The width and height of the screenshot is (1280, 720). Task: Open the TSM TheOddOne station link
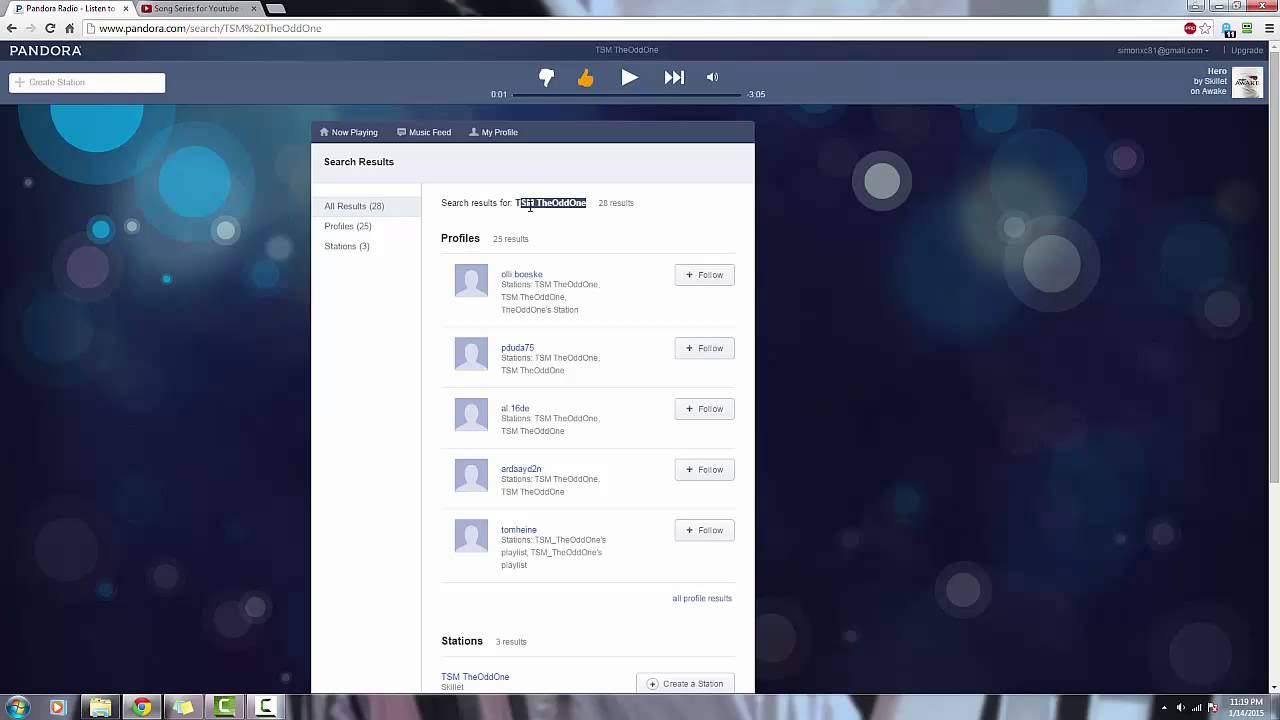pos(475,677)
